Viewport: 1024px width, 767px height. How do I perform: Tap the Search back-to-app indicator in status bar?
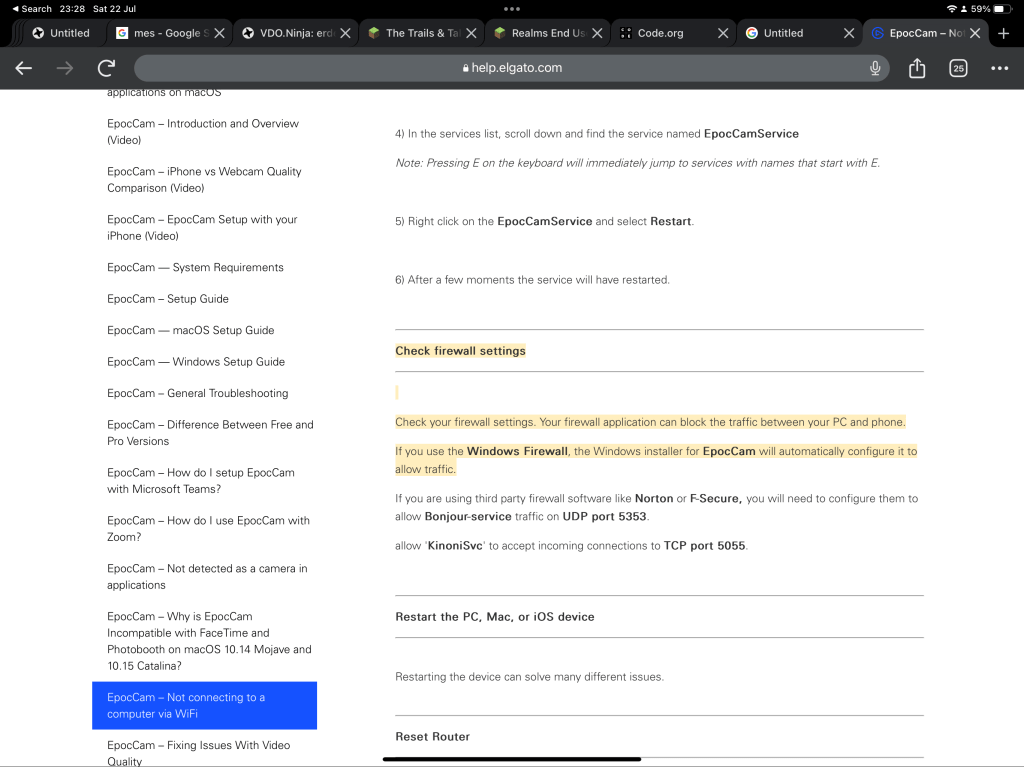[x=32, y=8]
